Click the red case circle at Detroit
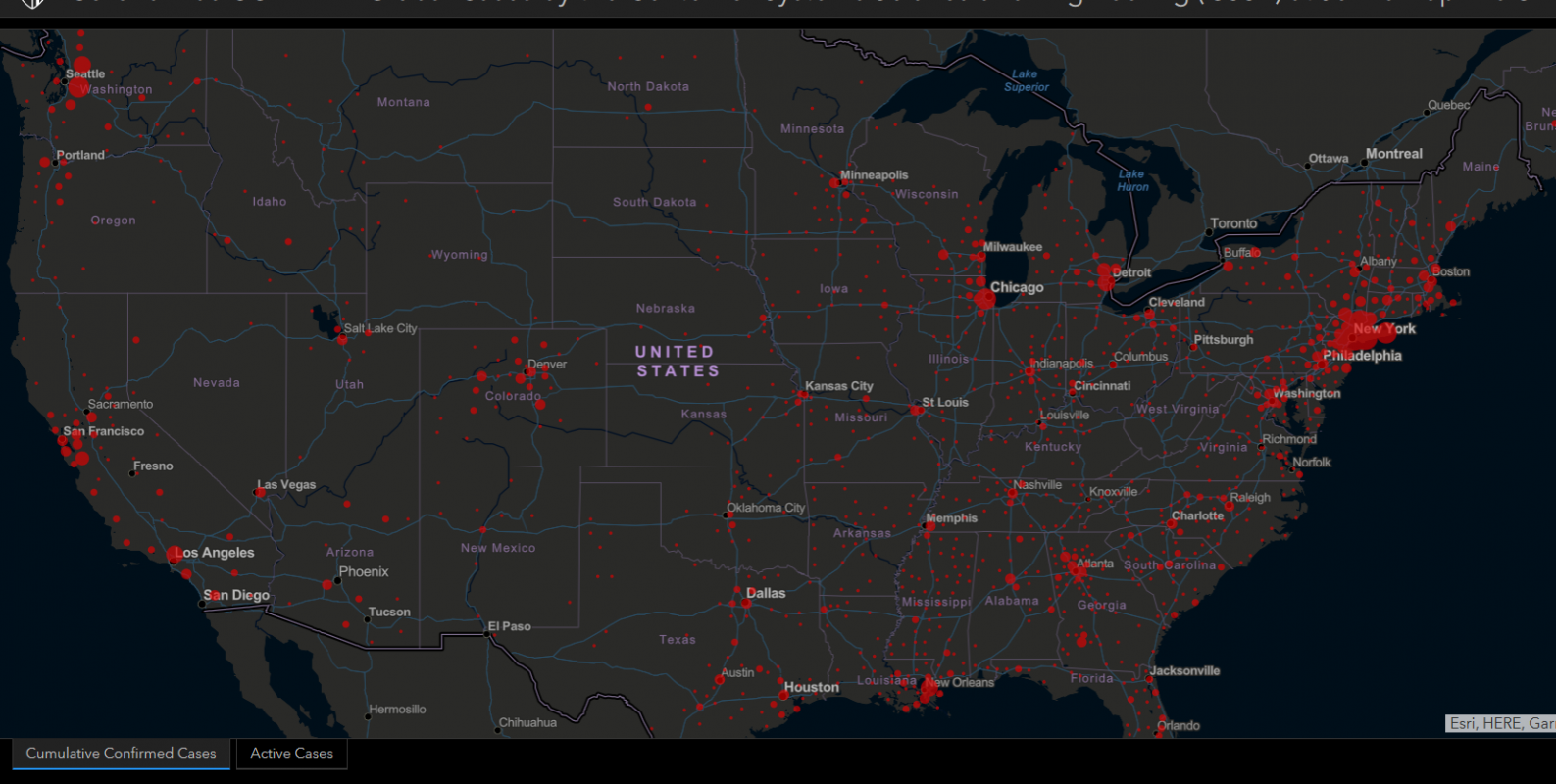 pos(1106,278)
